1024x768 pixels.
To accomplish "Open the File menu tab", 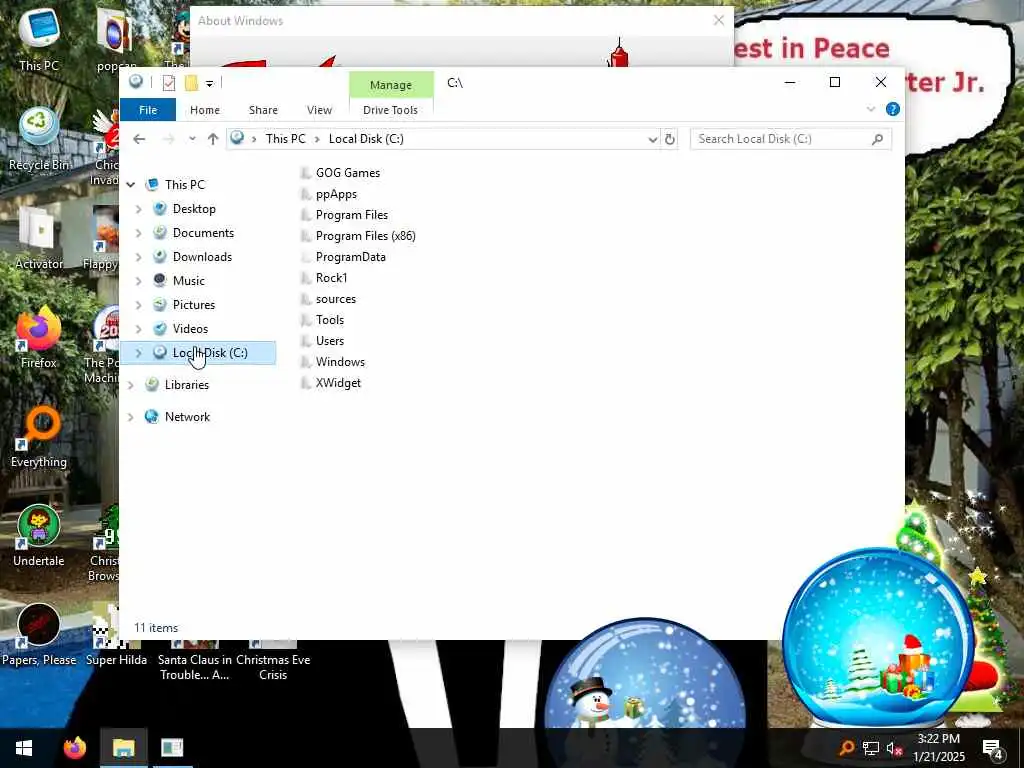I will (148, 110).
